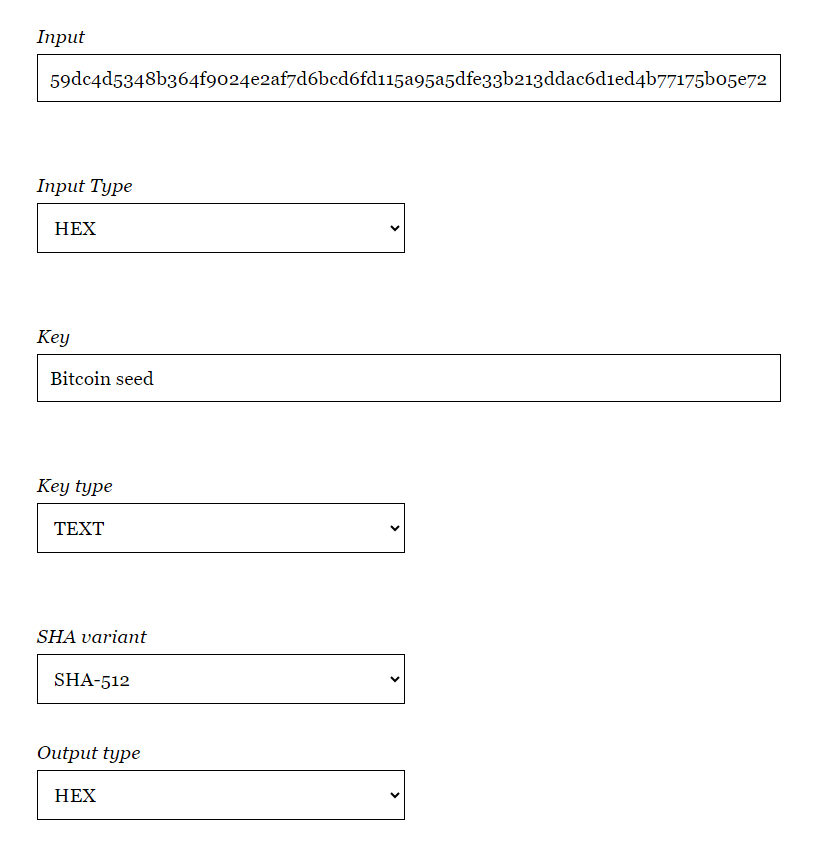Viewport: 829px width, 854px height.
Task: Click the arrow on Input Type dropdown
Action: tap(395, 228)
